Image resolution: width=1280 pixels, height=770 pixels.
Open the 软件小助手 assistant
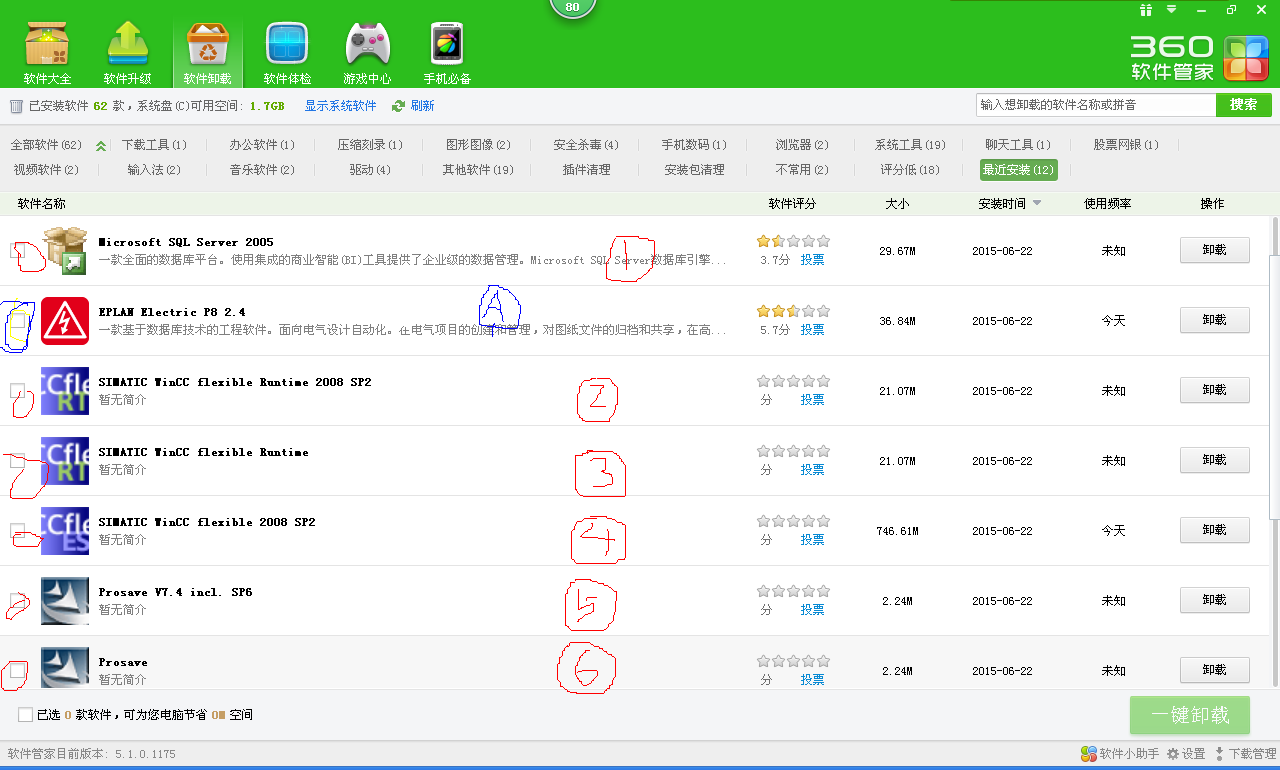[x=1120, y=754]
